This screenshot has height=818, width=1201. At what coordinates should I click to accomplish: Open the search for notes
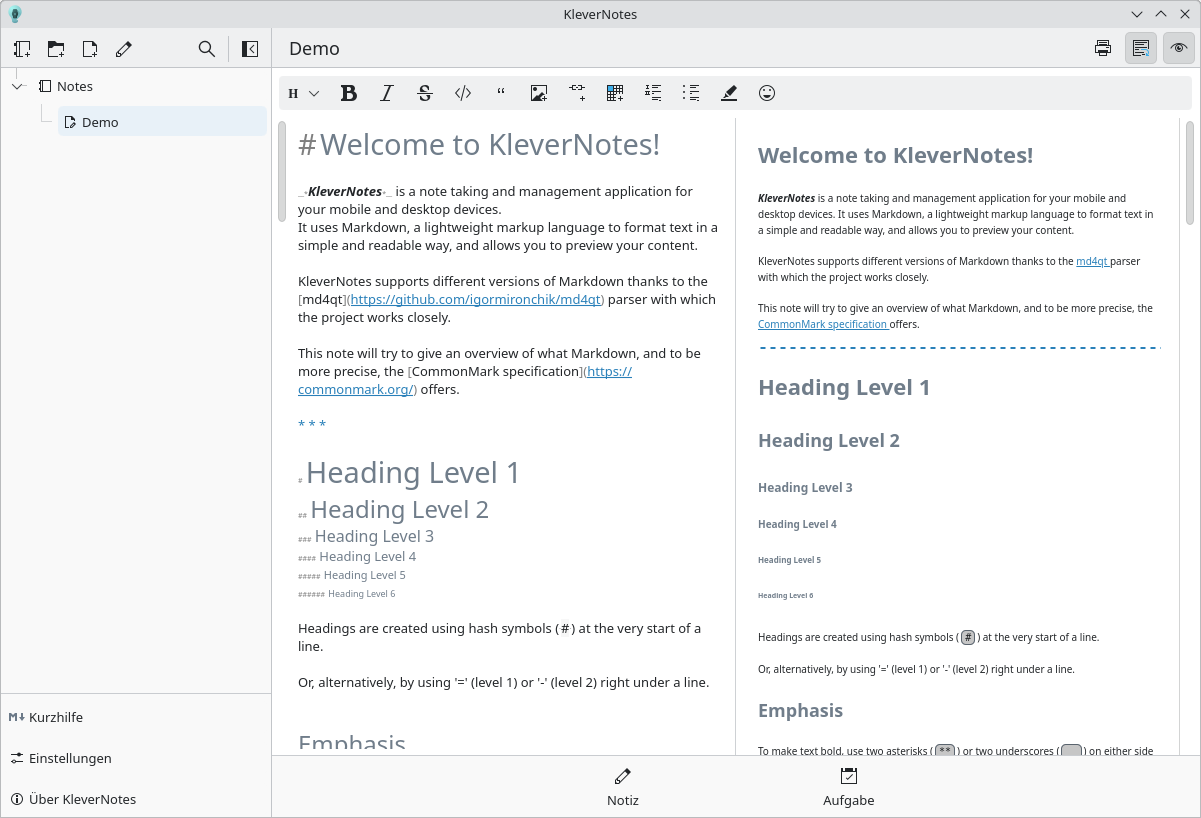206,48
